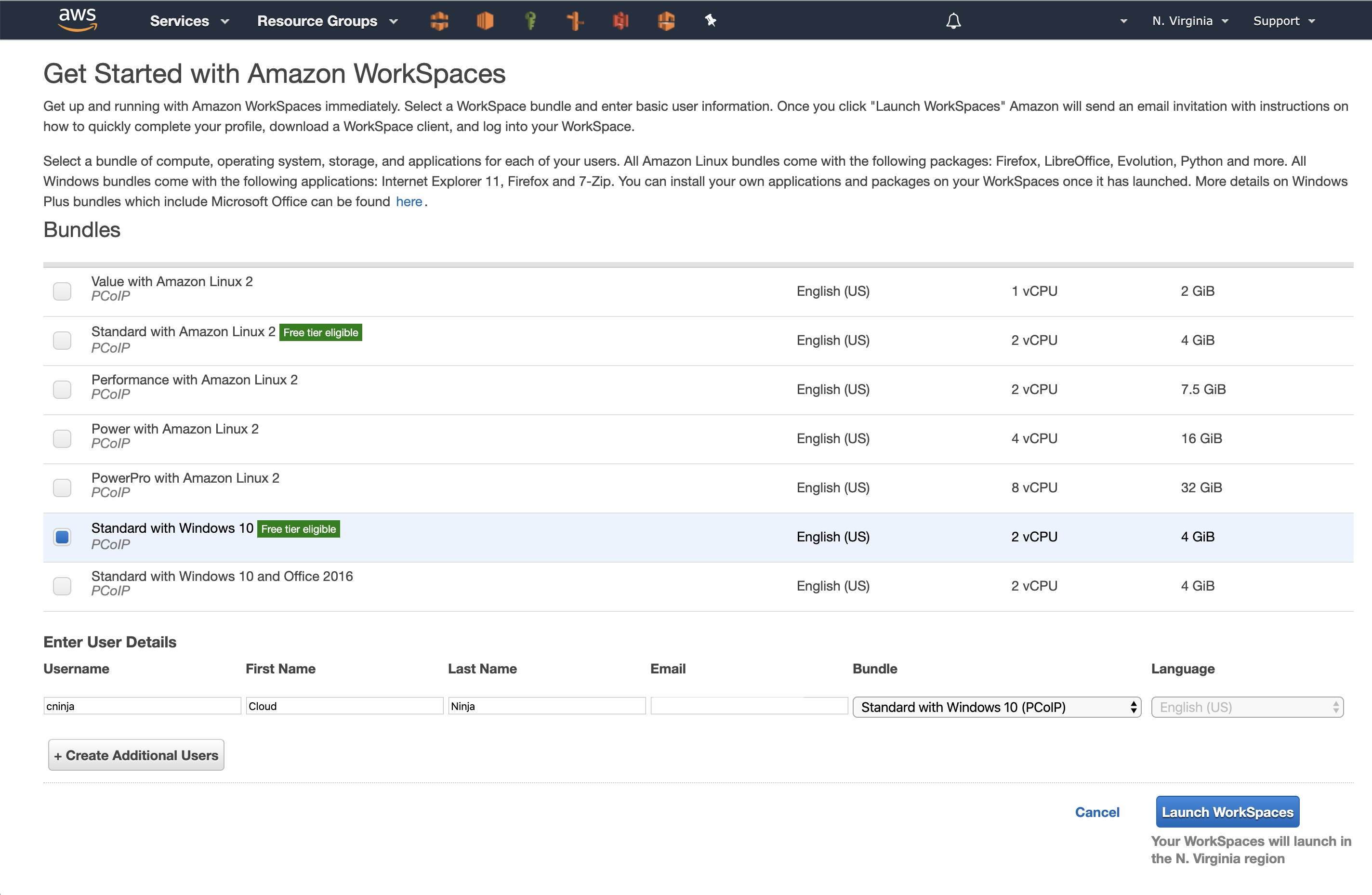Click the second orange service shortcut in navbar
Viewport: 1372px width, 895px height.
click(486, 20)
